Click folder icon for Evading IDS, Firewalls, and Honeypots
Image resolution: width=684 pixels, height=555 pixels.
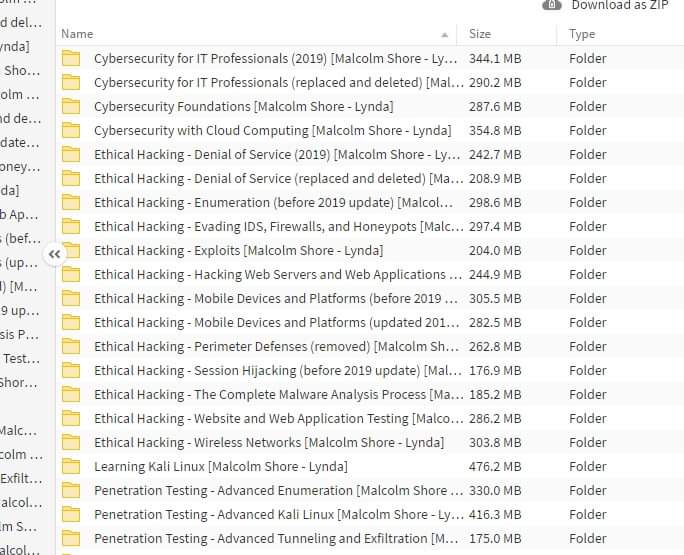71,226
